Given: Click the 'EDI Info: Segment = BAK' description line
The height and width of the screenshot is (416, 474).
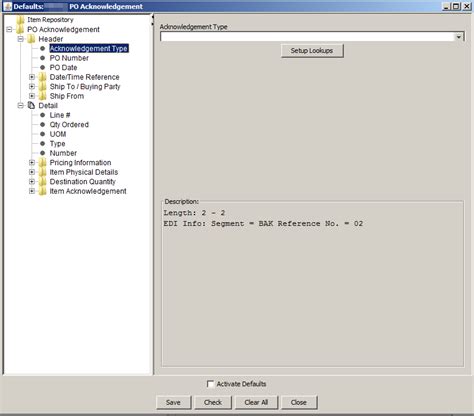Looking at the screenshot, I should [263, 224].
